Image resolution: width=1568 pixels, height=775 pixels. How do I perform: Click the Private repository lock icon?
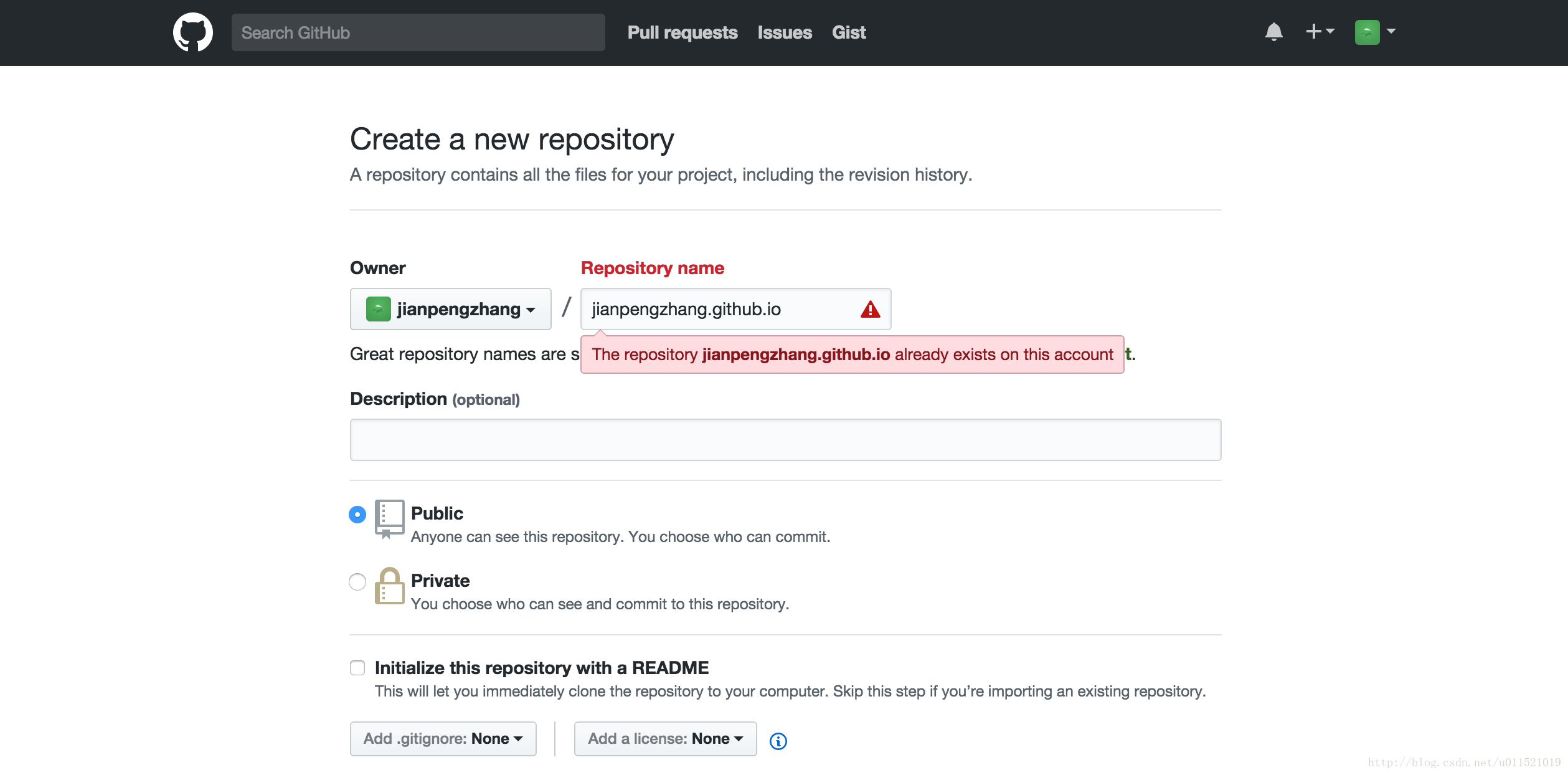tap(390, 586)
